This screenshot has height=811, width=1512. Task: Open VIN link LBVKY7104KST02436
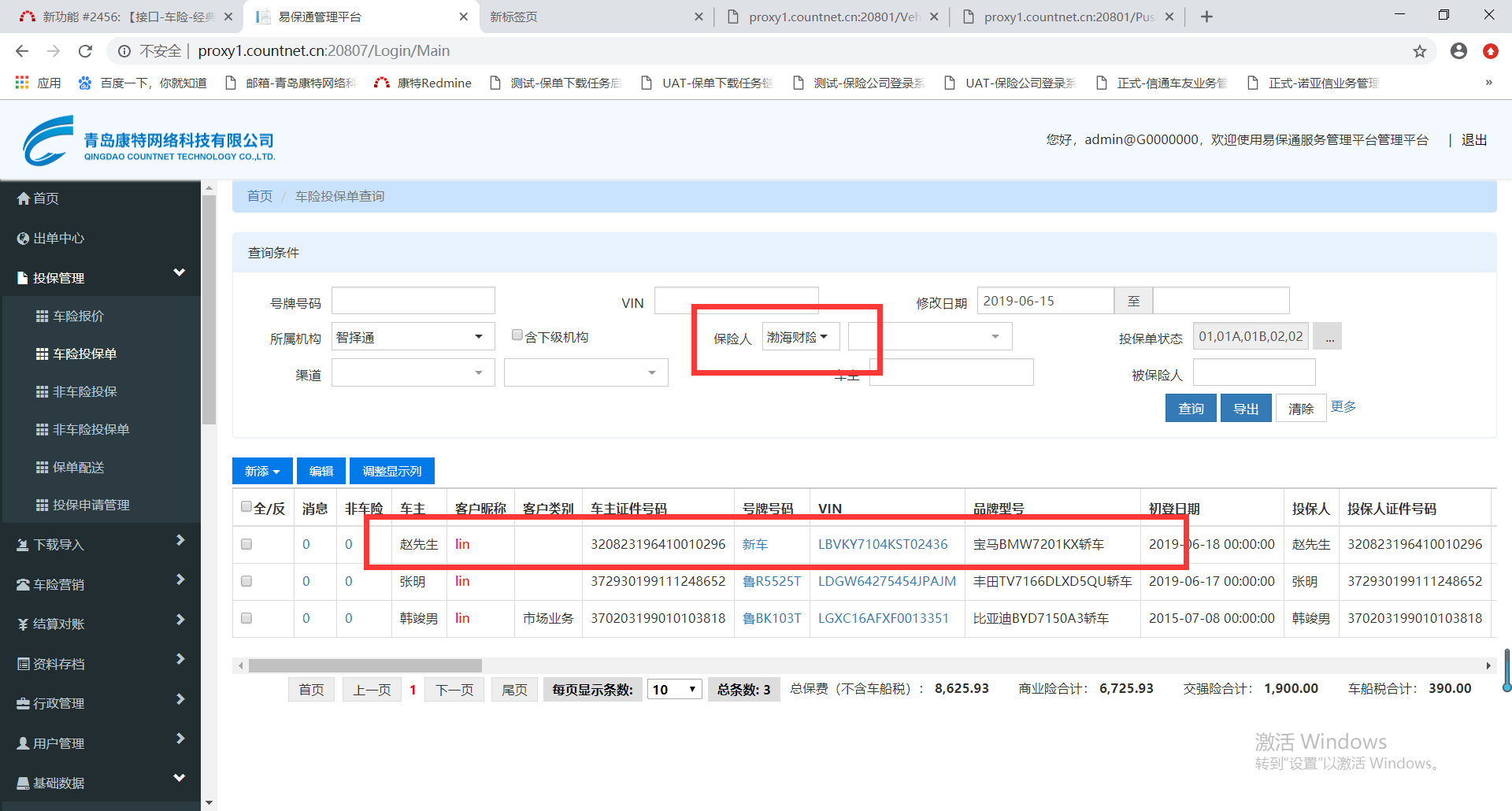pyautogui.click(x=883, y=544)
